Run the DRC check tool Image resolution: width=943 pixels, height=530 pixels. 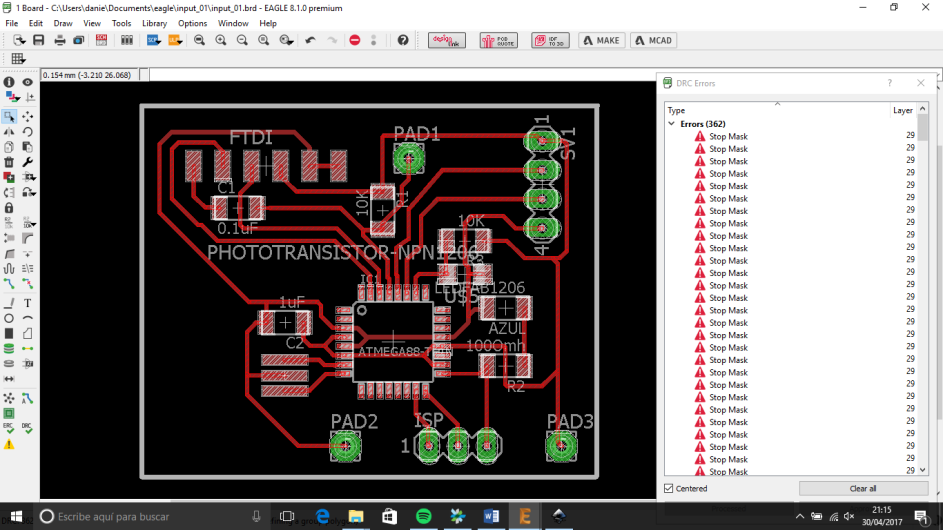pos(28,428)
